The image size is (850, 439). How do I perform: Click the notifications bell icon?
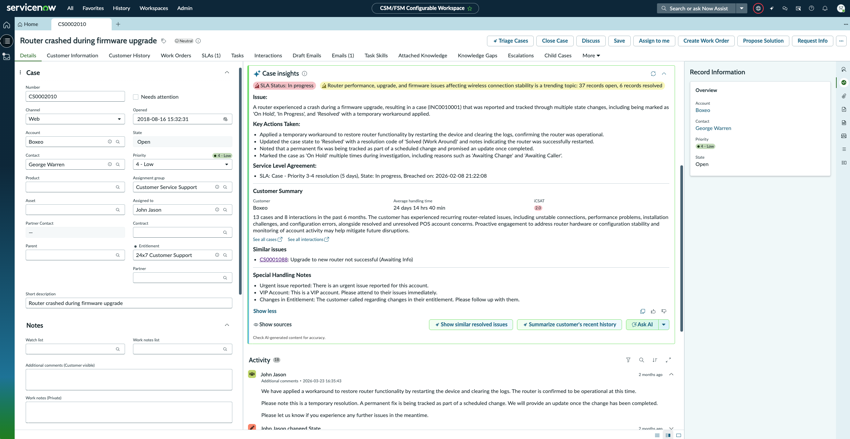(x=825, y=9)
